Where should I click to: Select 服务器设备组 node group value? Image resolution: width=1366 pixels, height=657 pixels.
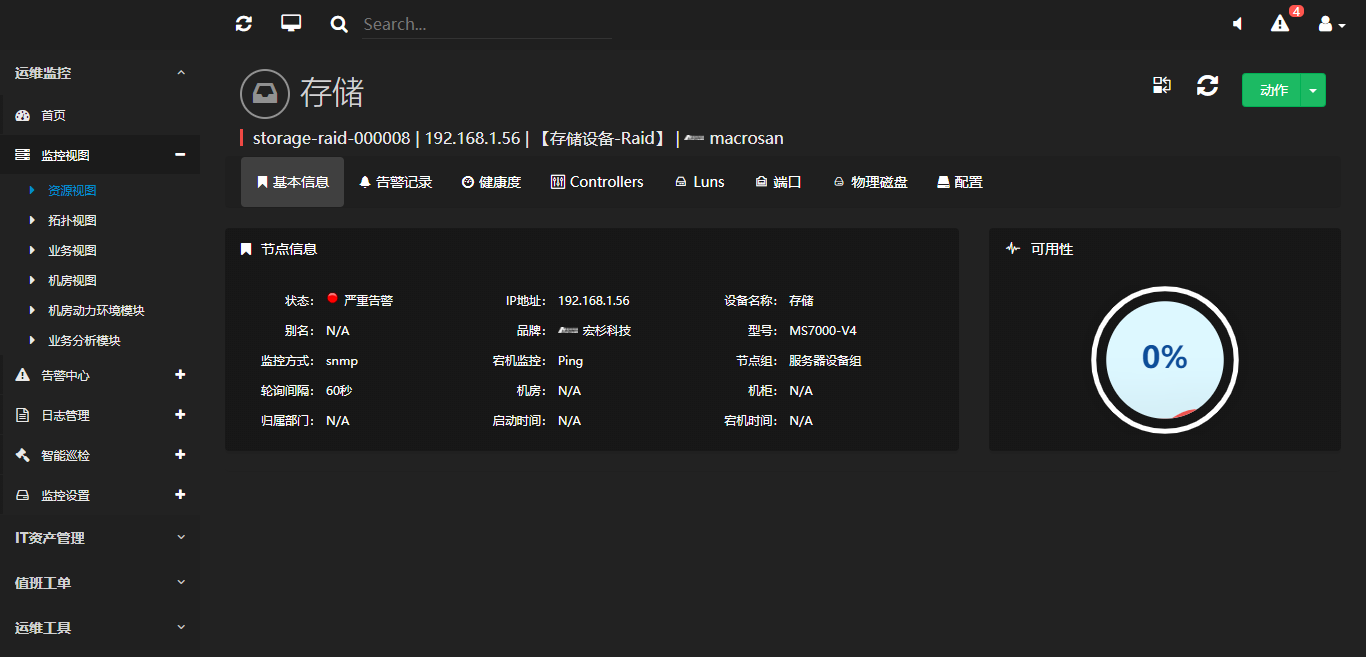pyautogui.click(x=825, y=361)
